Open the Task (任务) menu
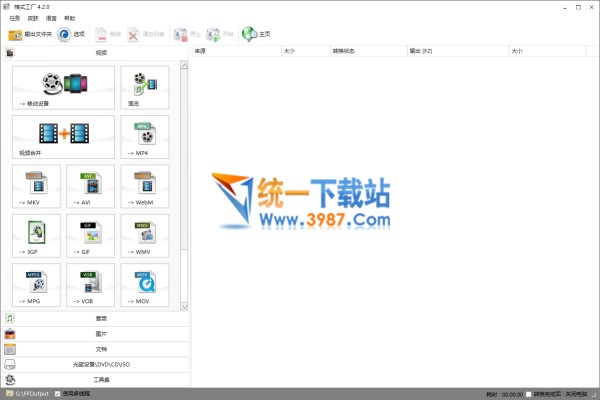600x400 pixels. click(15, 18)
